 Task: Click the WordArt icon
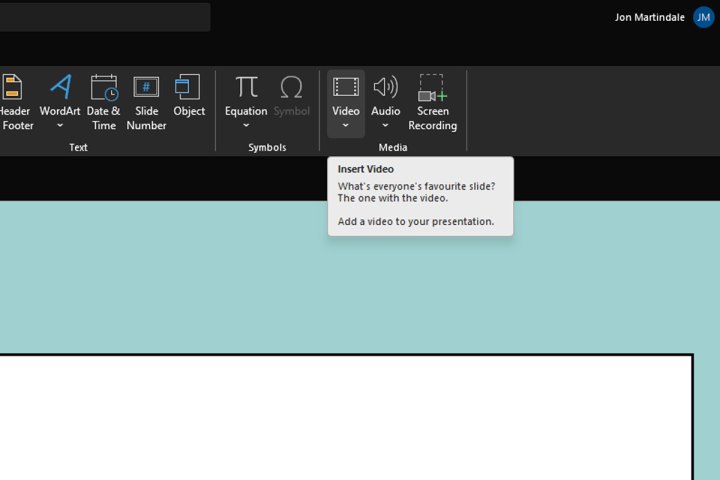pos(61,87)
